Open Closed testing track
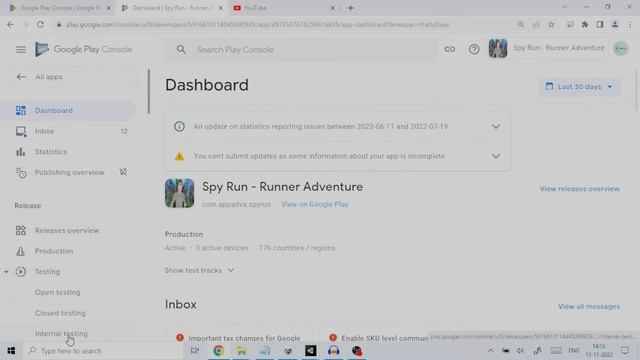The image size is (640, 360). tap(60, 313)
